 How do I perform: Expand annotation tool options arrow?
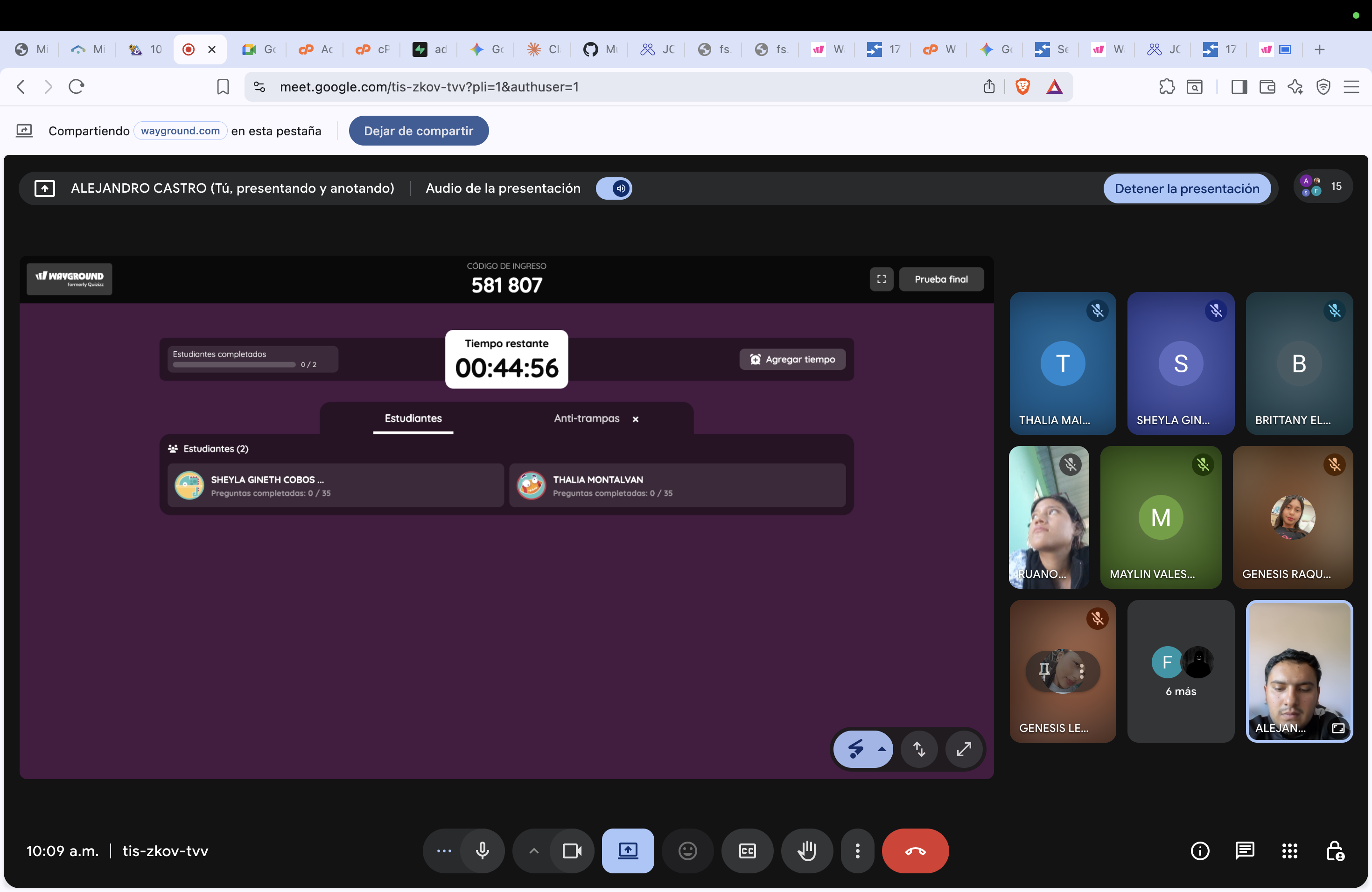click(x=882, y=749)
